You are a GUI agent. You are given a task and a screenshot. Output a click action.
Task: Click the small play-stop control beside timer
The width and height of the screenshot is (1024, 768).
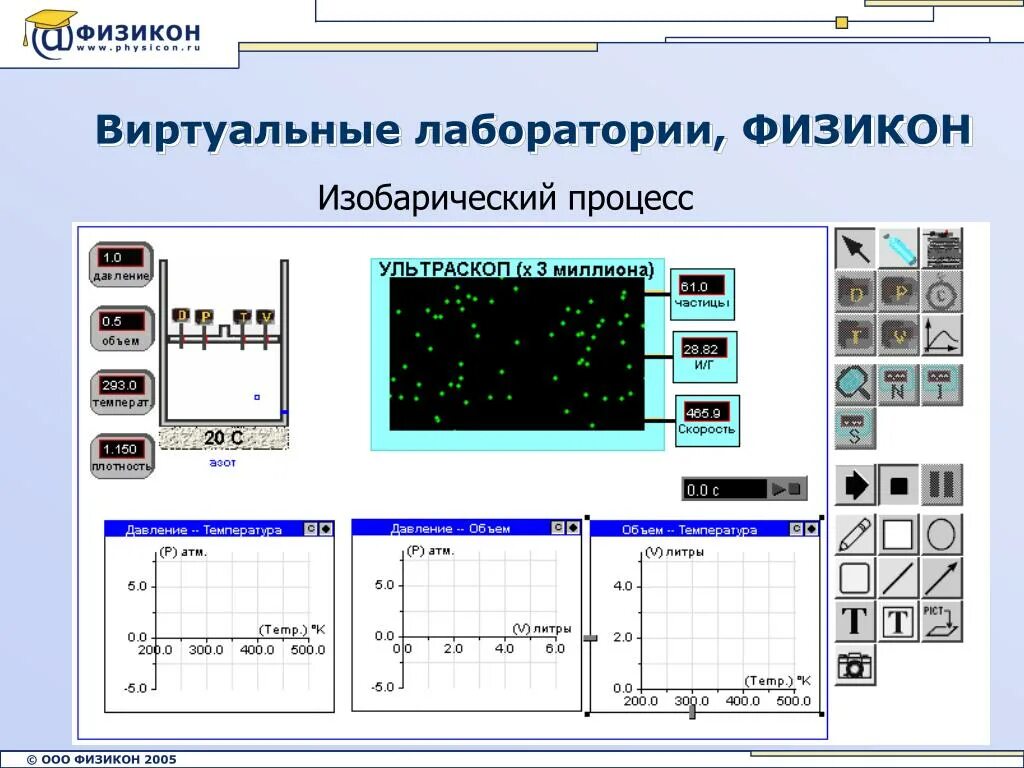point(786,489)
